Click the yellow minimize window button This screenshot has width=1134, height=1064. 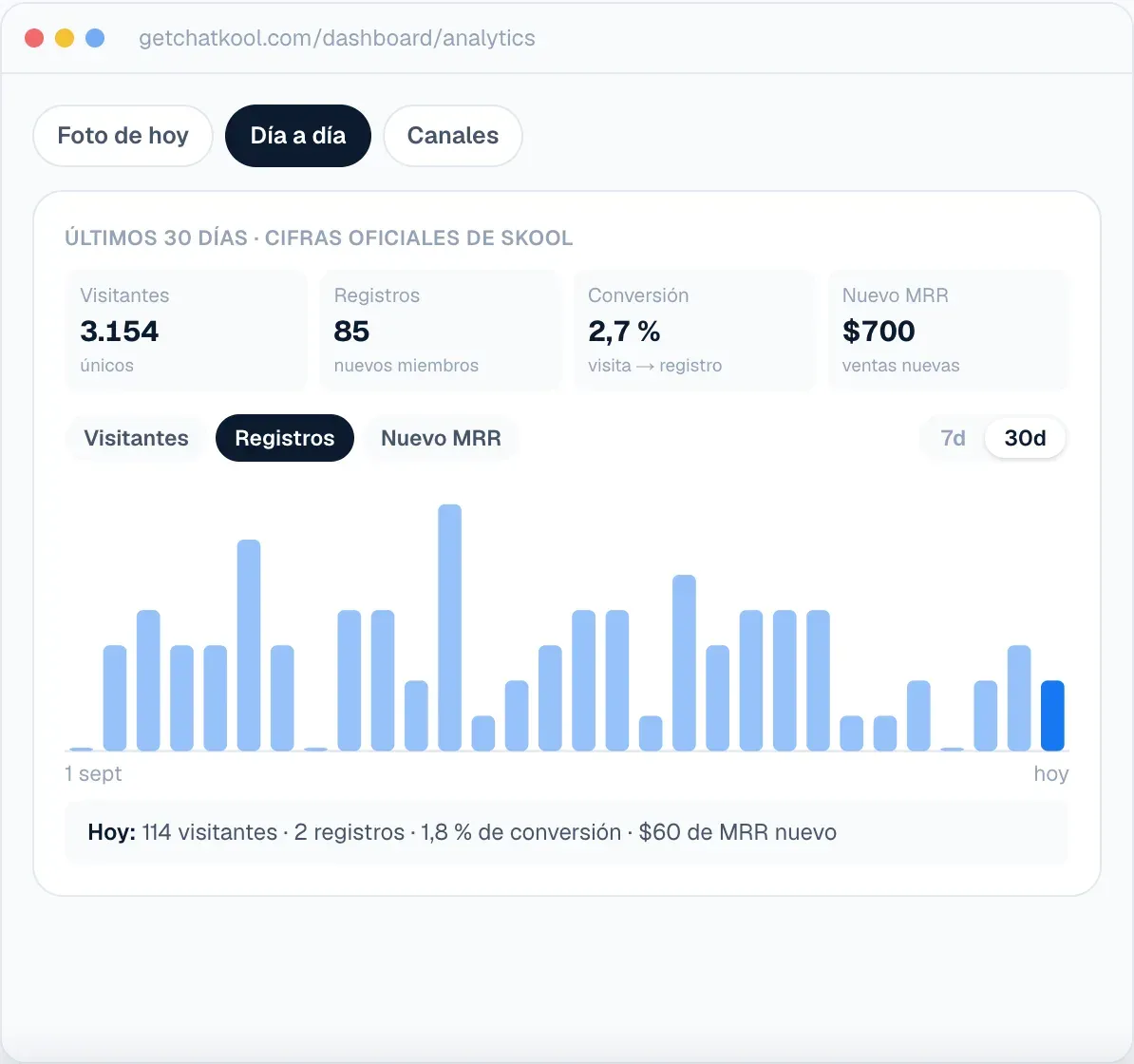click(65, 38)
